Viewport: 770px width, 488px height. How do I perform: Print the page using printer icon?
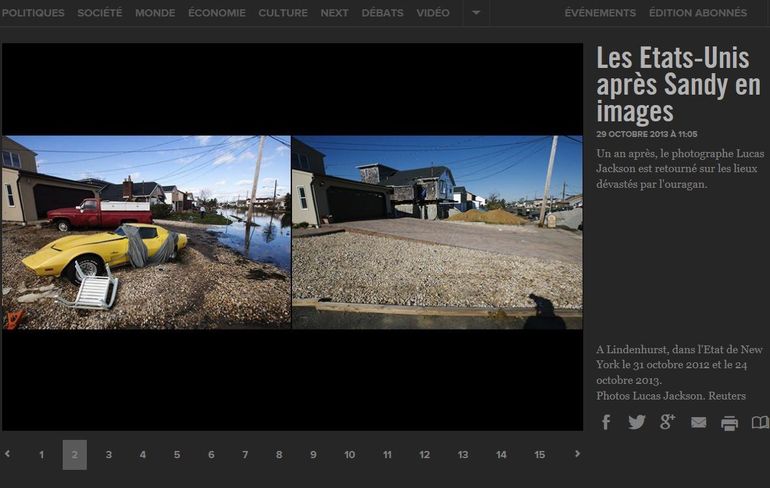[729, 422]
